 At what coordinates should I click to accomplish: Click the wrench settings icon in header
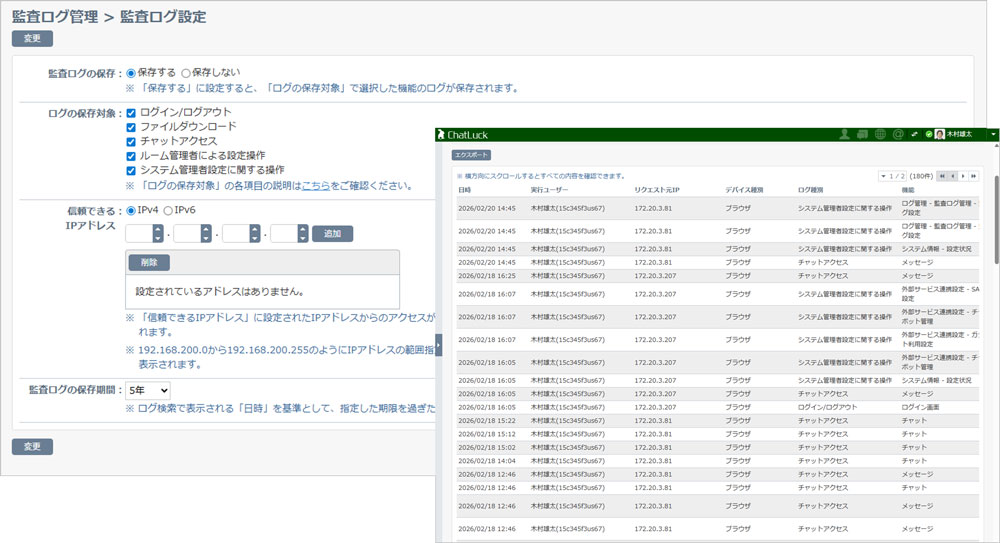click(914, 135)
